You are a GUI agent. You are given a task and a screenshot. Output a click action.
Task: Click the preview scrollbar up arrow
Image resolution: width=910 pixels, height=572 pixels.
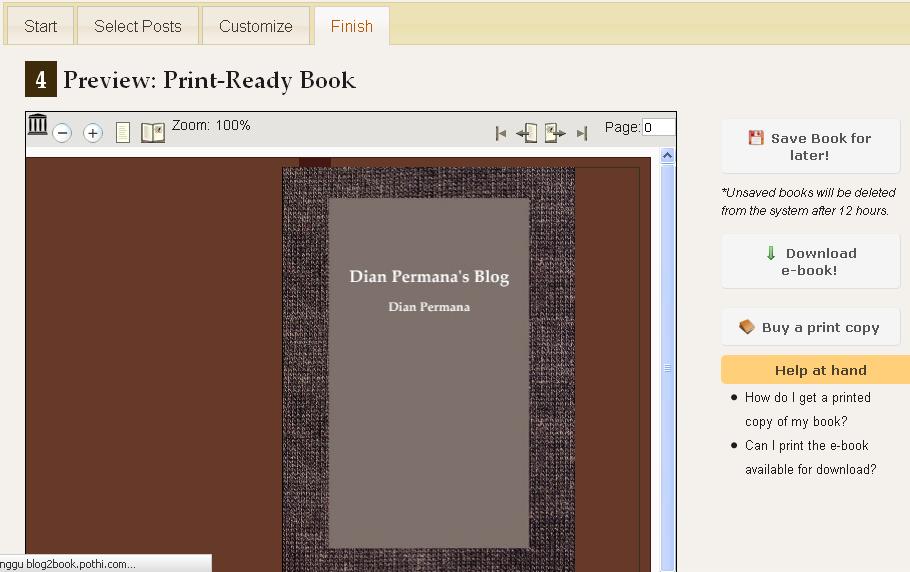tap(667, 155)
